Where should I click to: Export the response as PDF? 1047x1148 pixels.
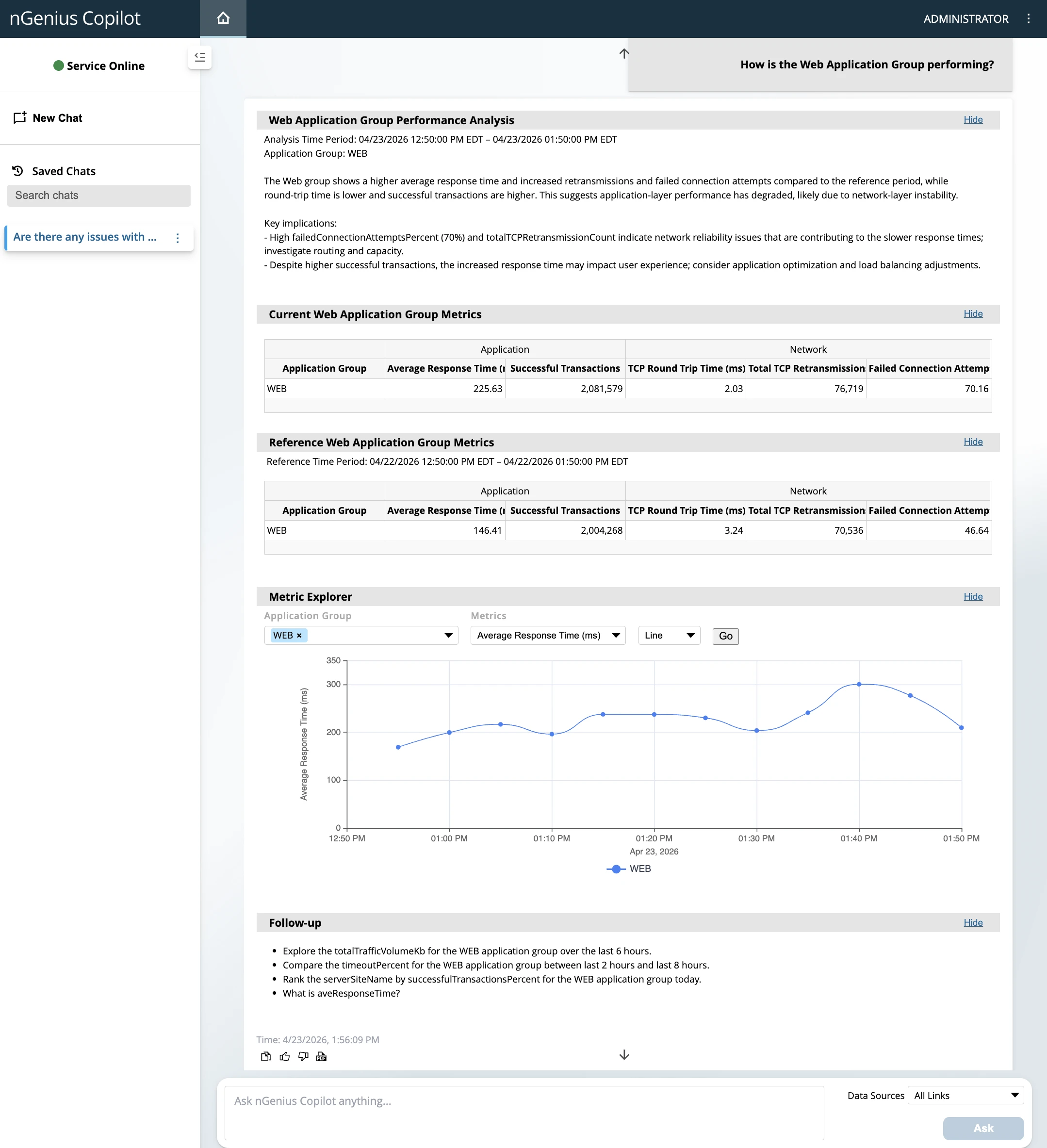coord(322,1057)
